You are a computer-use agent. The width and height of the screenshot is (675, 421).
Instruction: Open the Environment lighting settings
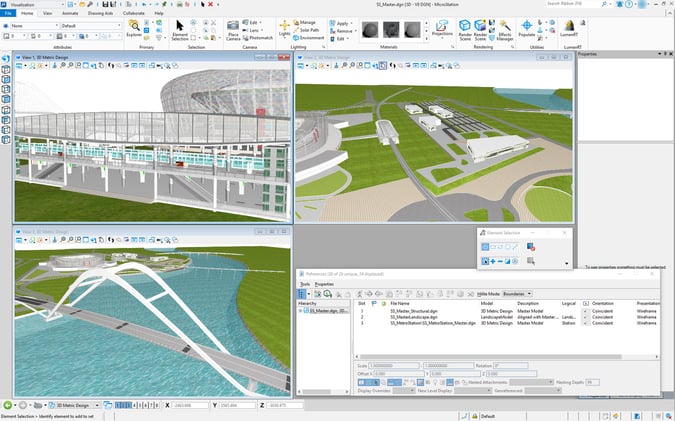(308, 38)
